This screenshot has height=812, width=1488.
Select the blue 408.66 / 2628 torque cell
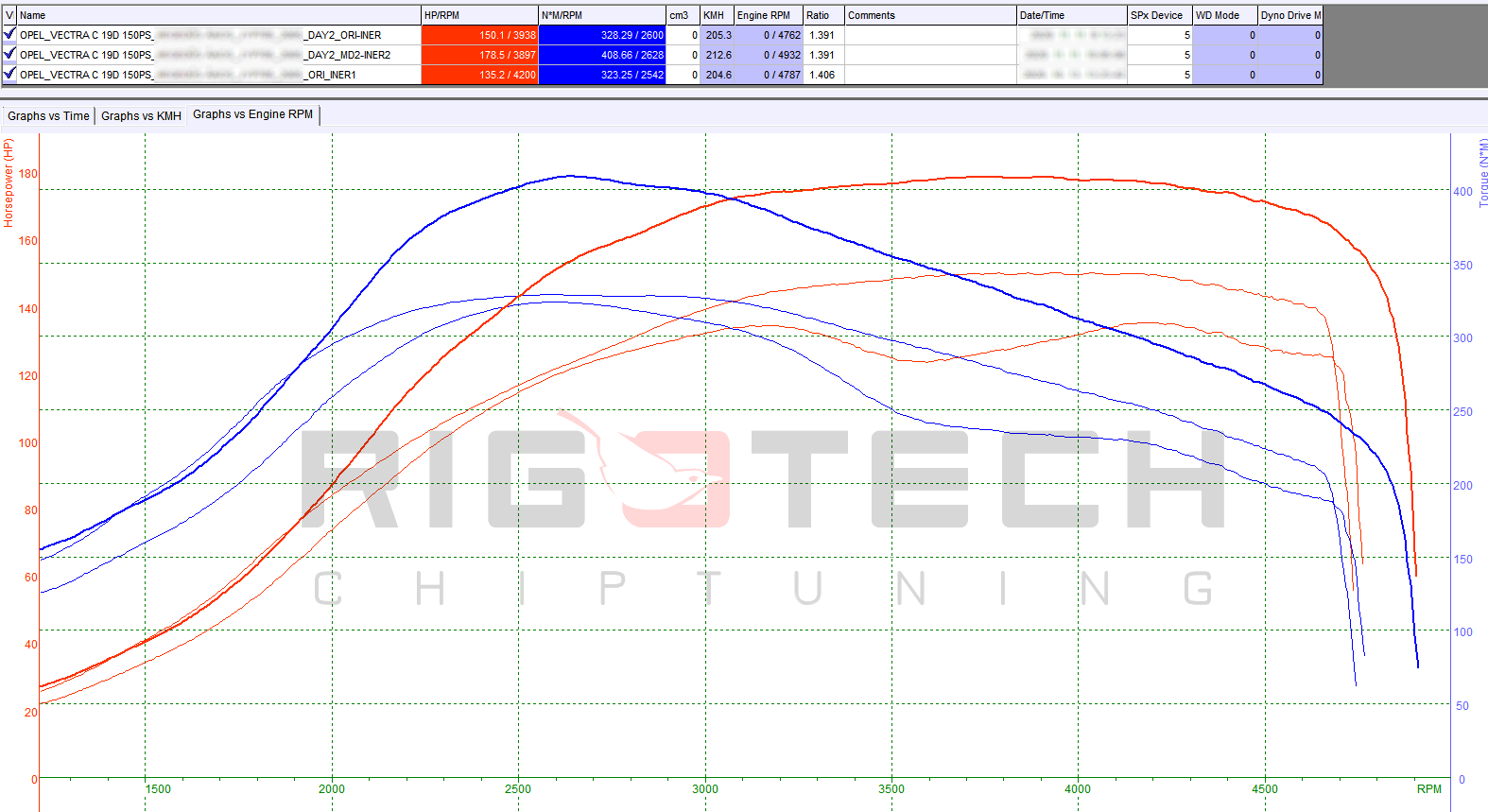602,55
